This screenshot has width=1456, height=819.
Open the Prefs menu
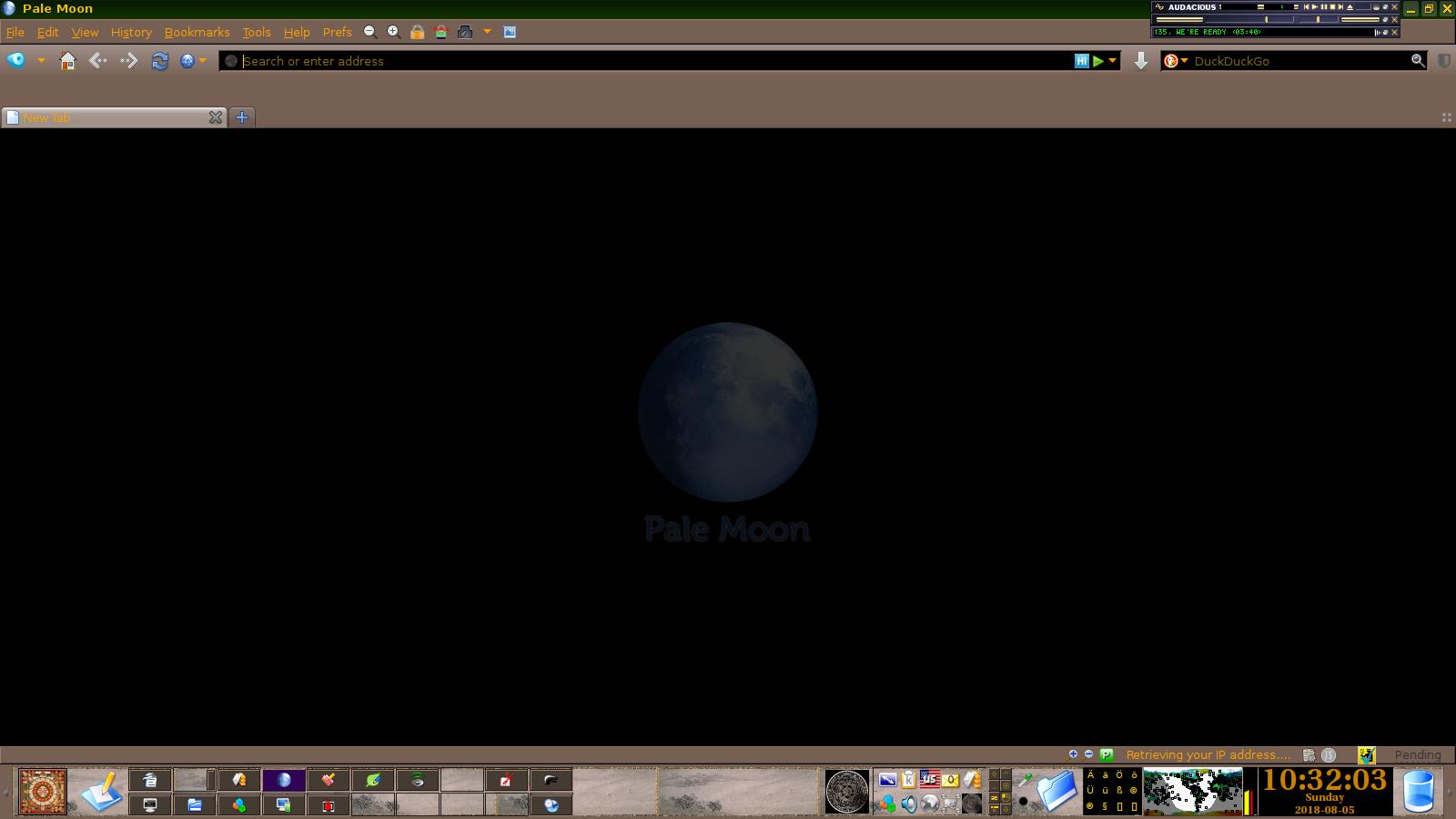point(337,32)
